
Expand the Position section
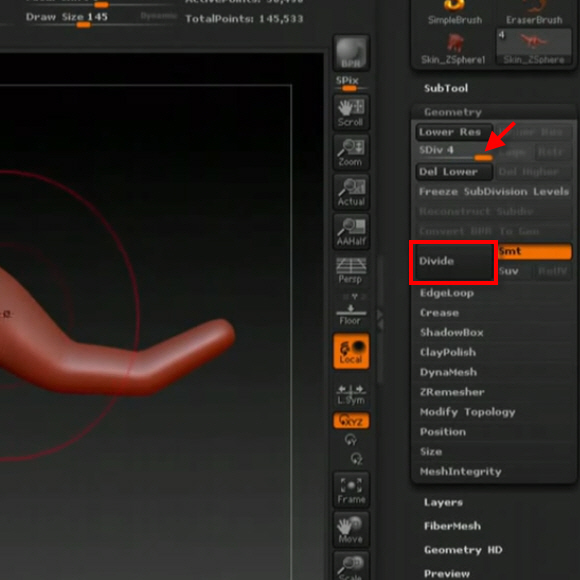click(x=443, y=432)
